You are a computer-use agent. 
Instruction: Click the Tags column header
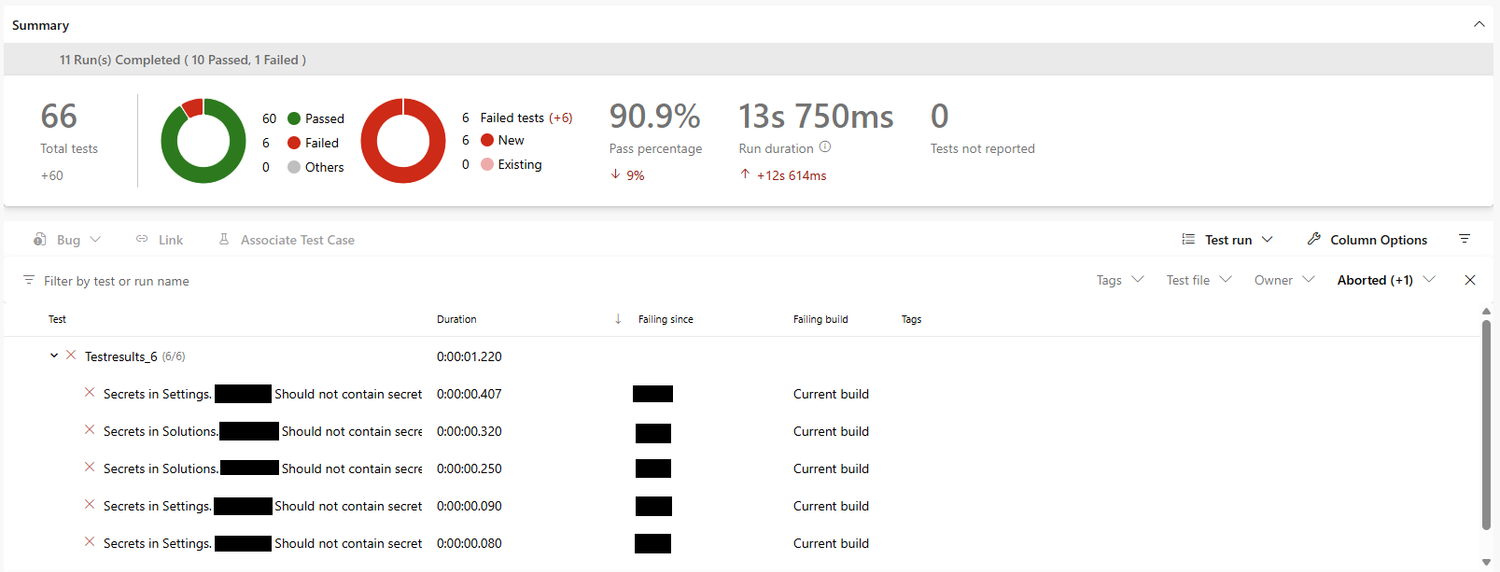coord(911,319)
